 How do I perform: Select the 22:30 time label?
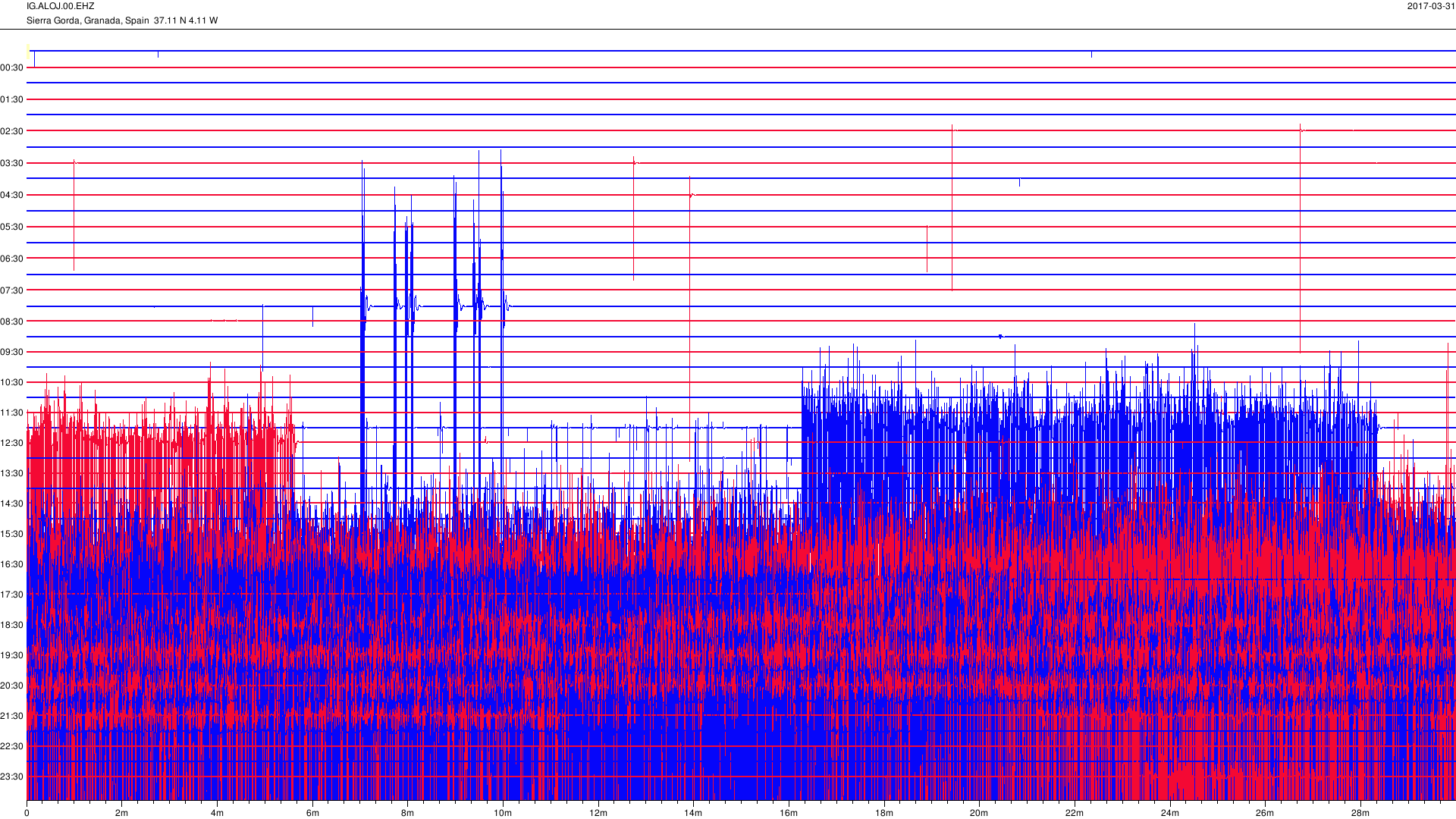[x=12, y=746]
